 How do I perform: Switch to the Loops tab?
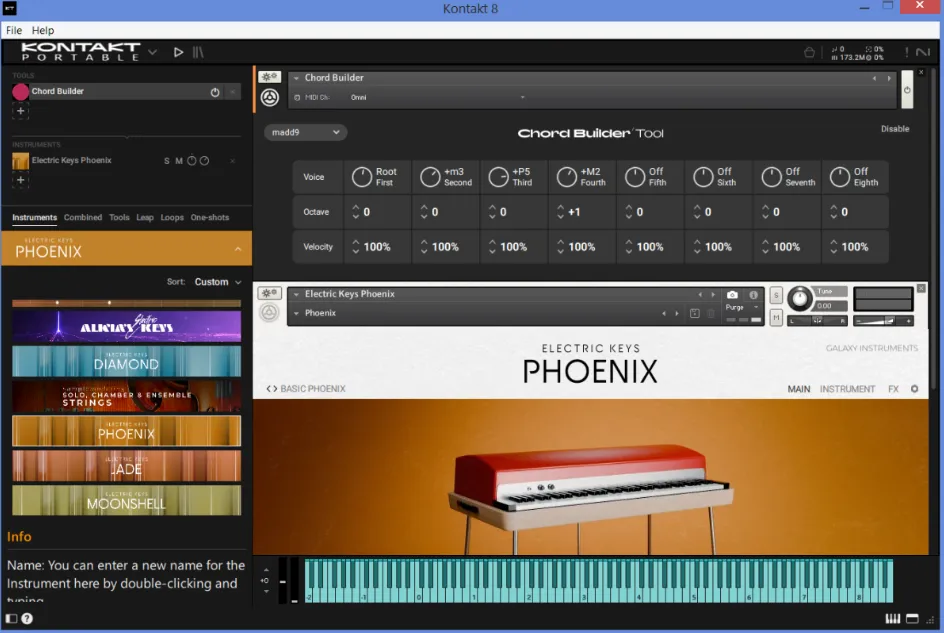click(x=172, y=217)
